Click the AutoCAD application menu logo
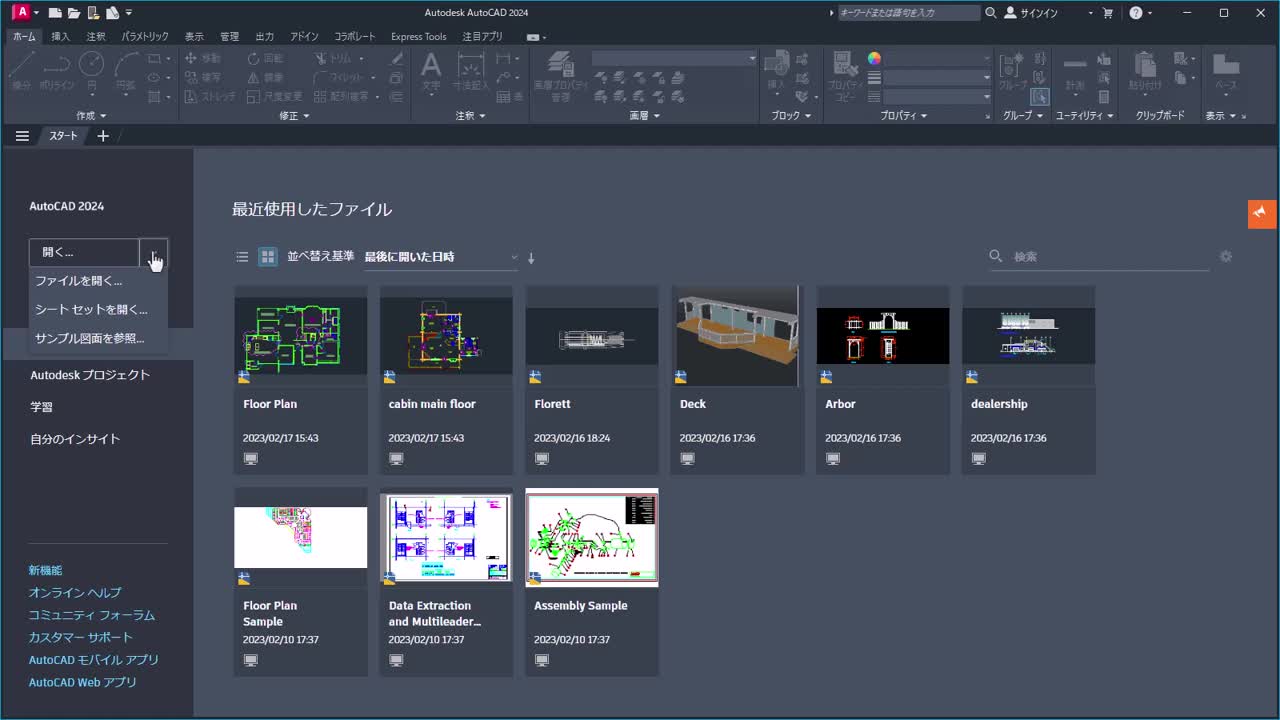Image resolution: width=1280 pixels, height=720 pixels. [x=20, y=13]
